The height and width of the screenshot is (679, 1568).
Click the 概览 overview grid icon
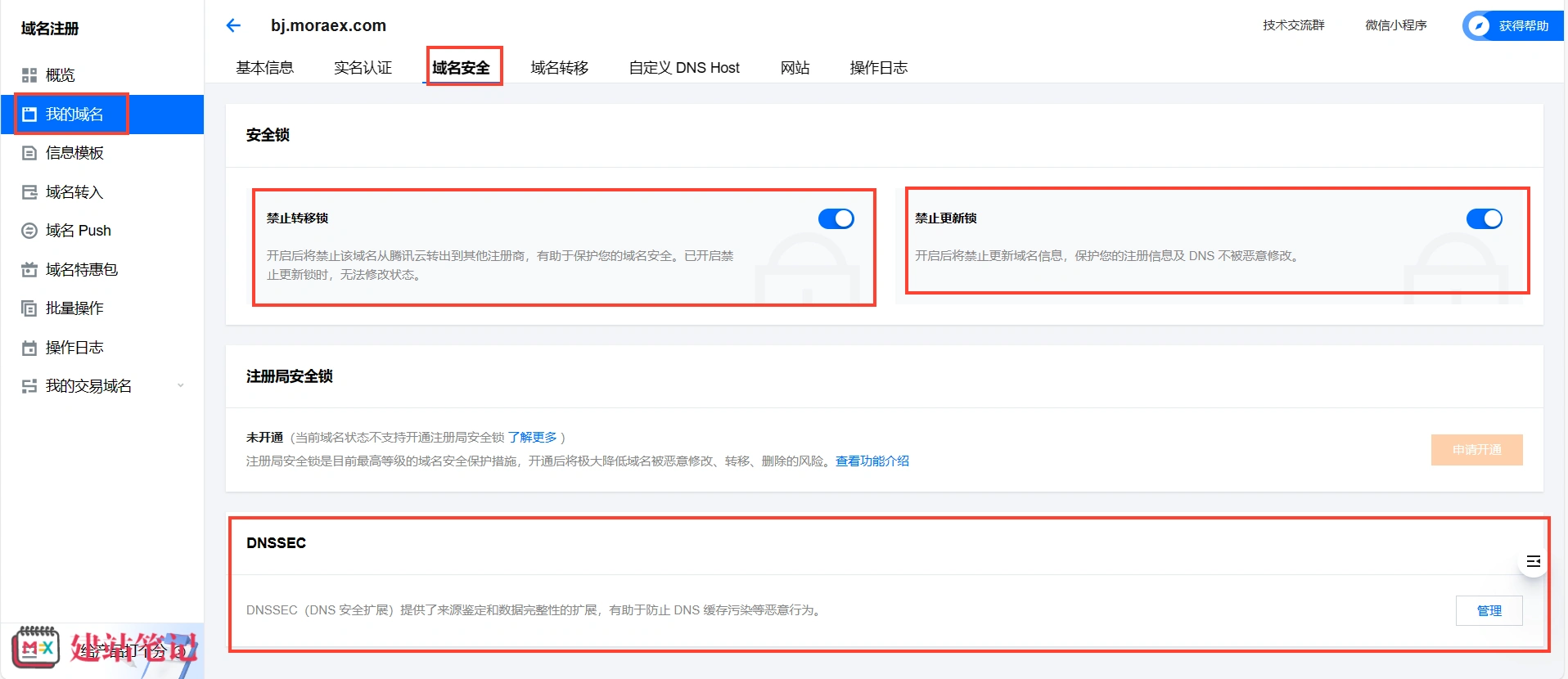(x=29, y=75)
